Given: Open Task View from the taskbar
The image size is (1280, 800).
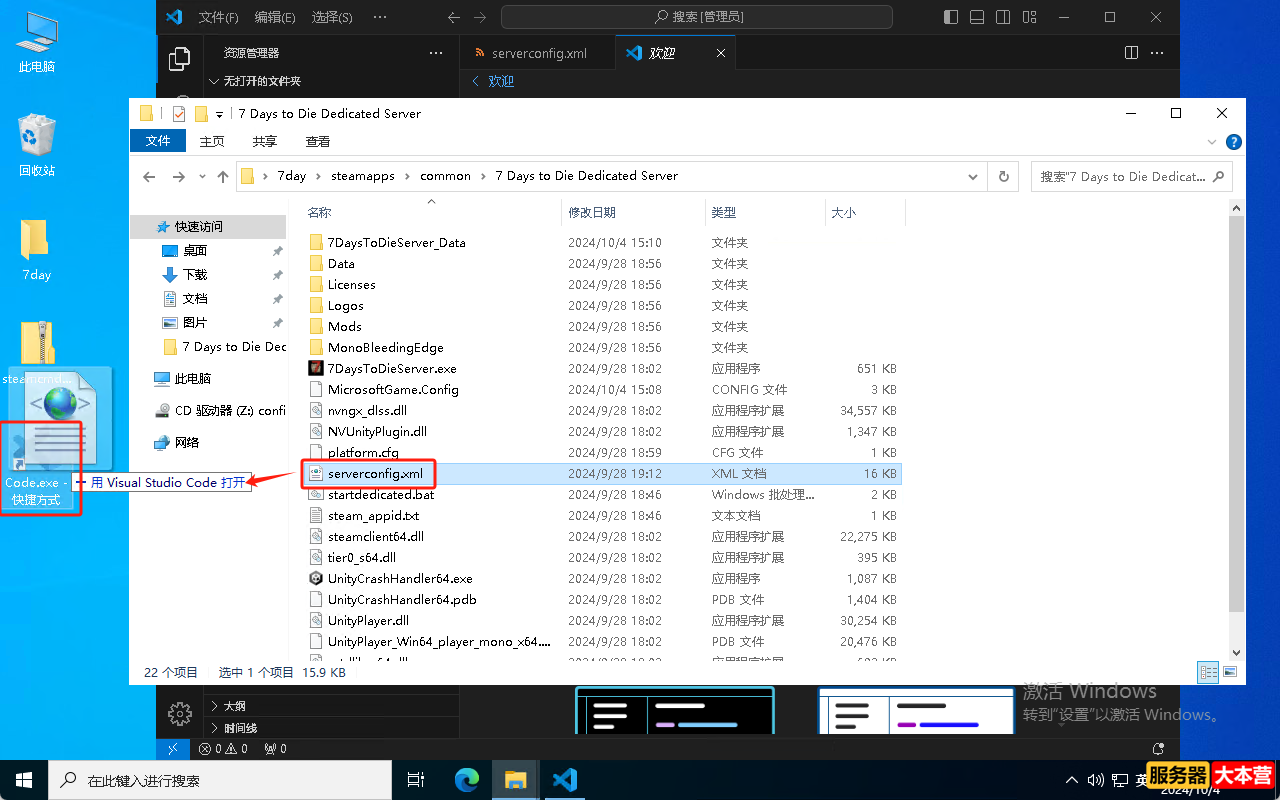Looking at the screenshot, I should click(417, 780).
